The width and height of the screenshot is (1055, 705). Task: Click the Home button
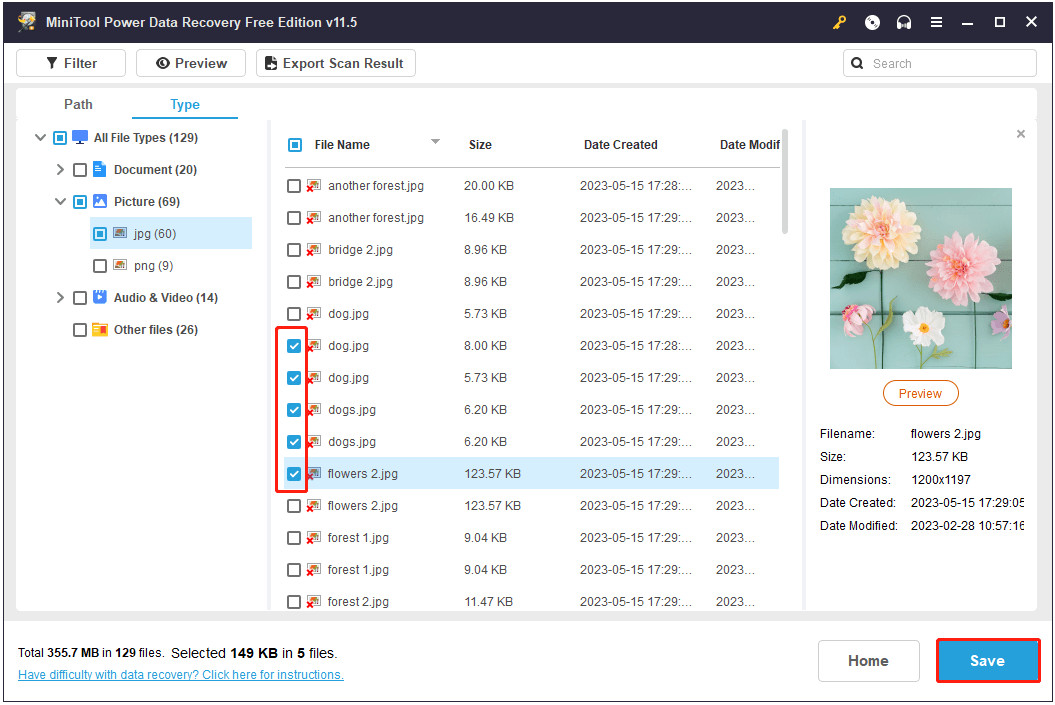(x=868, y=661)
